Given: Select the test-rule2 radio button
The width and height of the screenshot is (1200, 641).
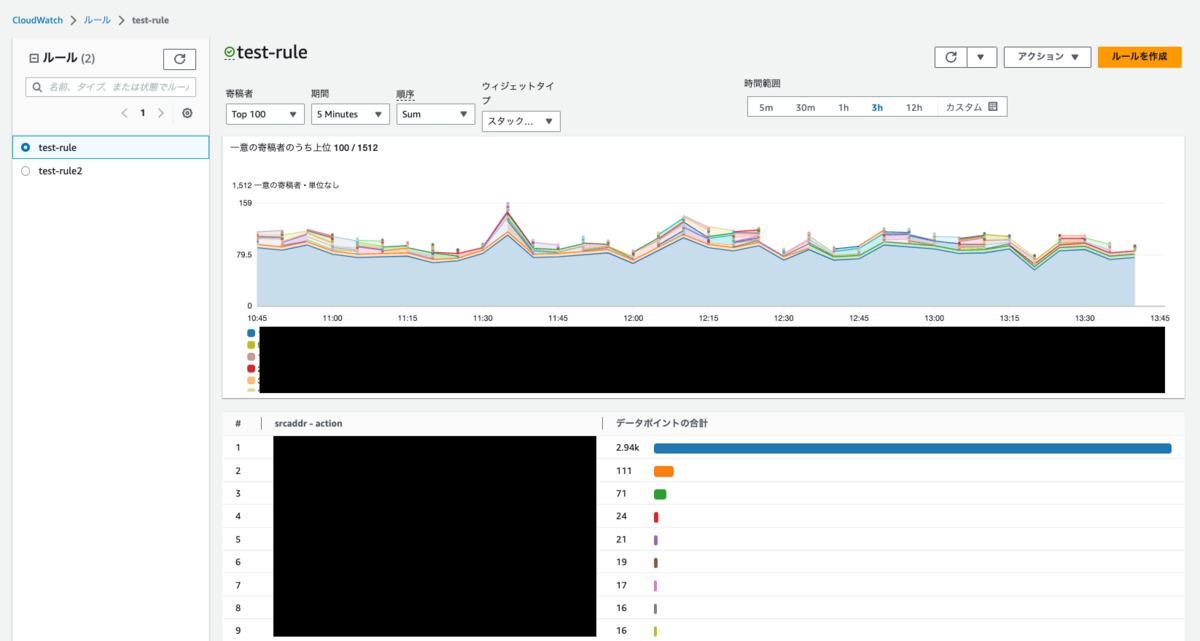Looking at the screenshot, I should coord(26,171).
